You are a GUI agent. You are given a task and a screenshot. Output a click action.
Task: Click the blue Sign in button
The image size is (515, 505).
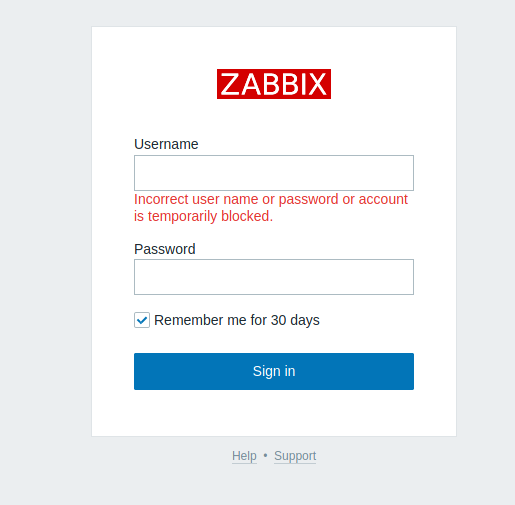tap(274, 371)
